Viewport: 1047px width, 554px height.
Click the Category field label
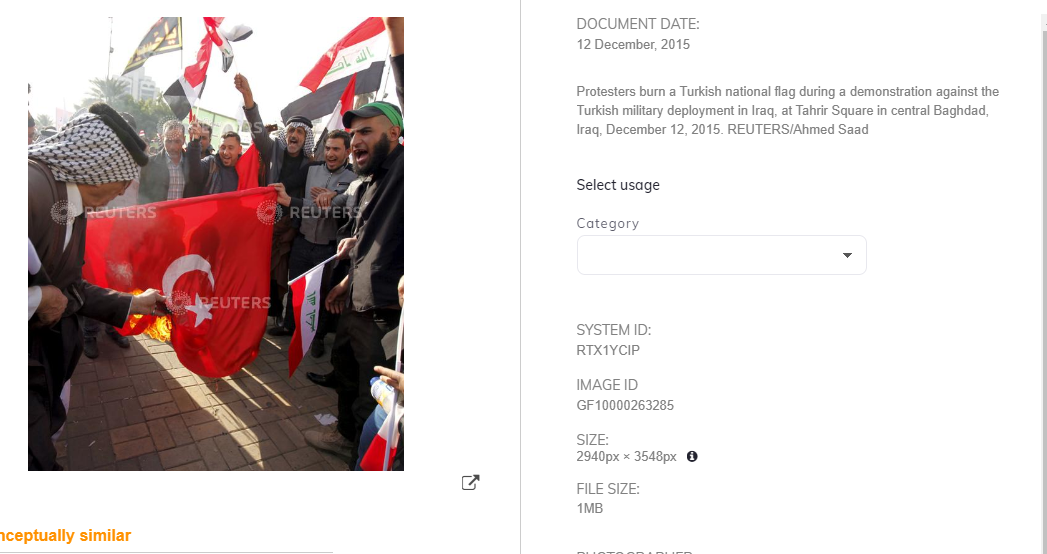click(x=608, y=224)
